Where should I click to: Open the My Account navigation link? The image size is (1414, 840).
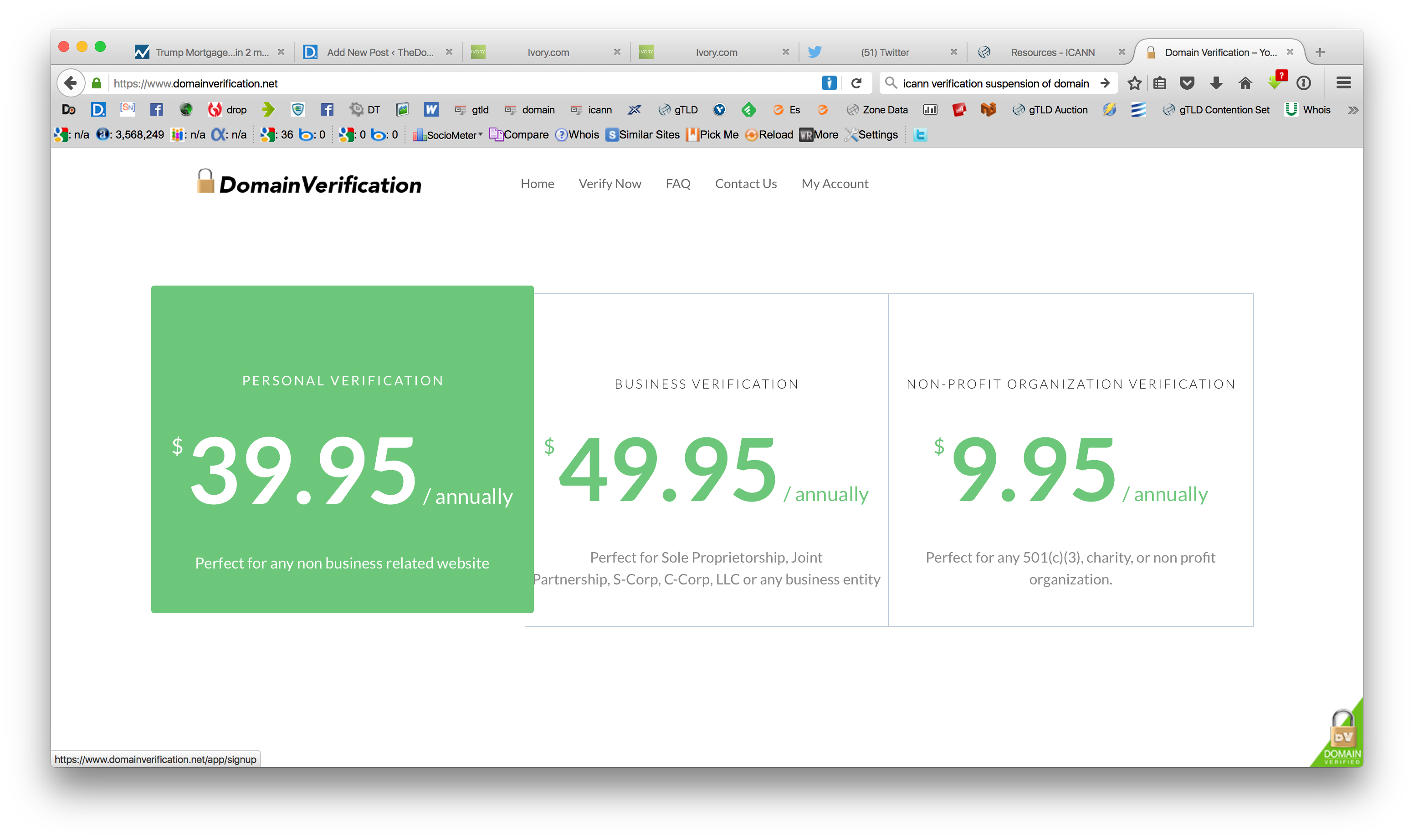[x=835, y=184]
